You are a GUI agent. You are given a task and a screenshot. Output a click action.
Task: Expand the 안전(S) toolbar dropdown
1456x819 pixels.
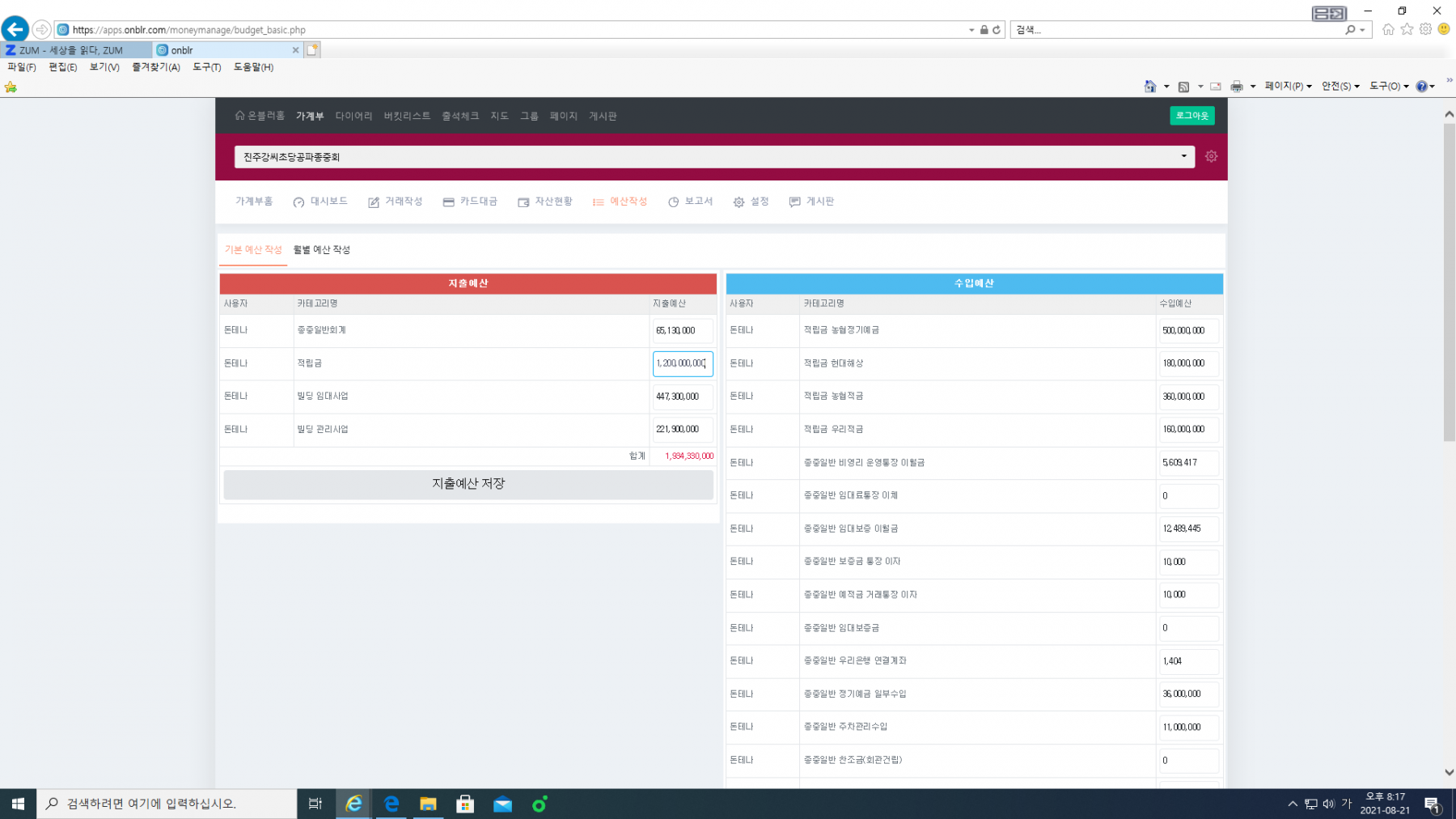[1340, 86]
